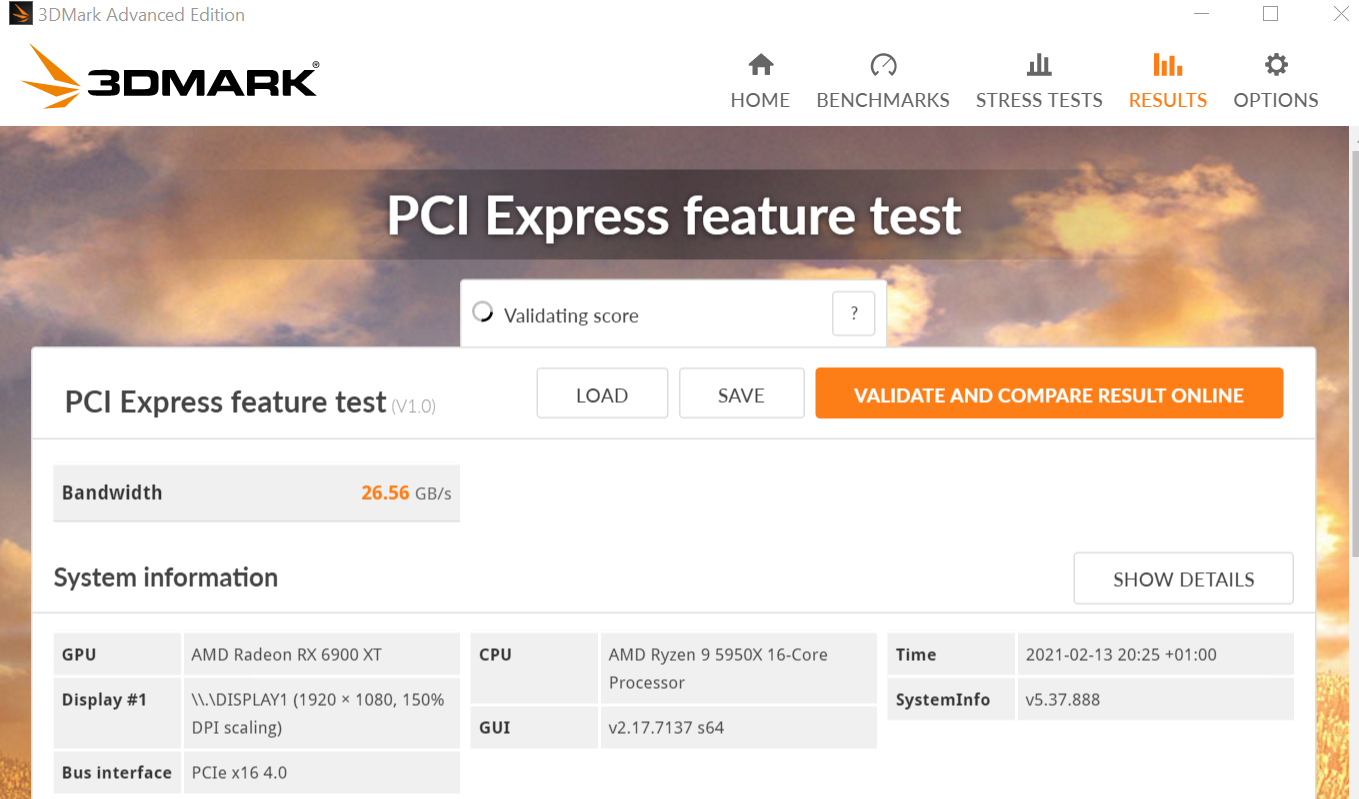Go to the STRESS TESTS tab label
This screenshot has width=1359, height=799.
[x=1039, y=100]
